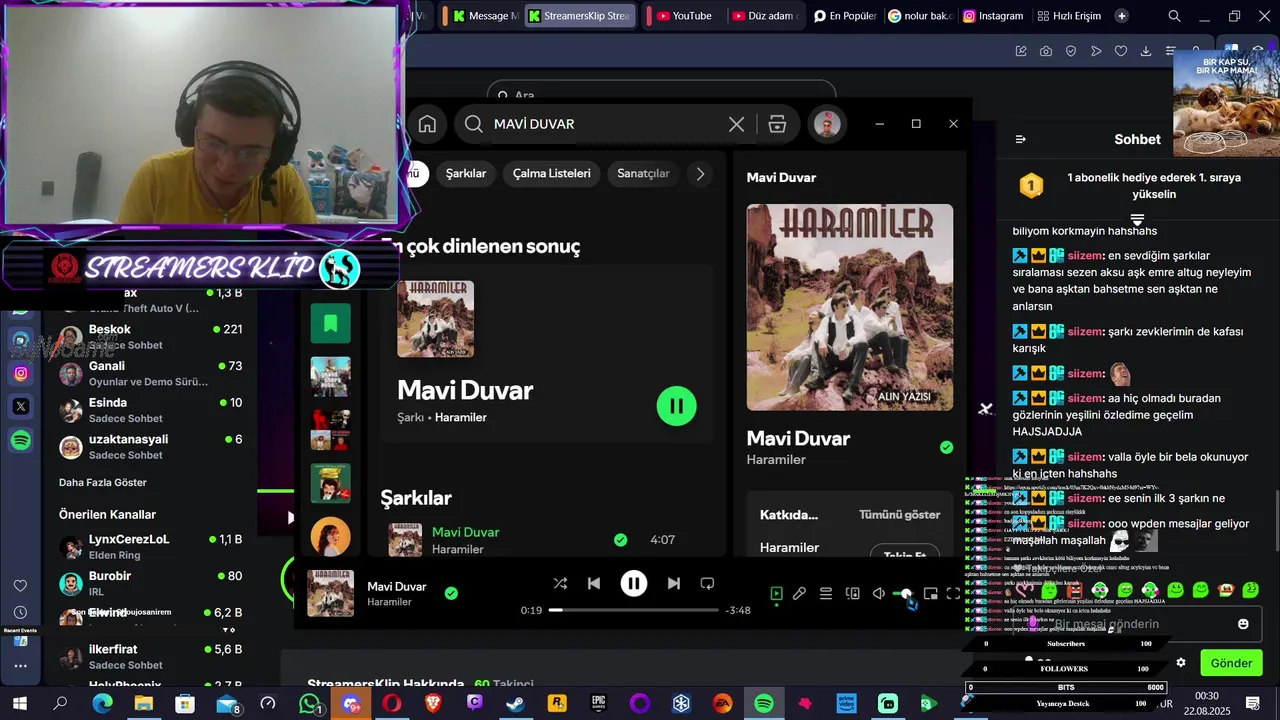Open Beskok channel in sidebar
Screen dimensions: 1280x720
coord(150,337)
